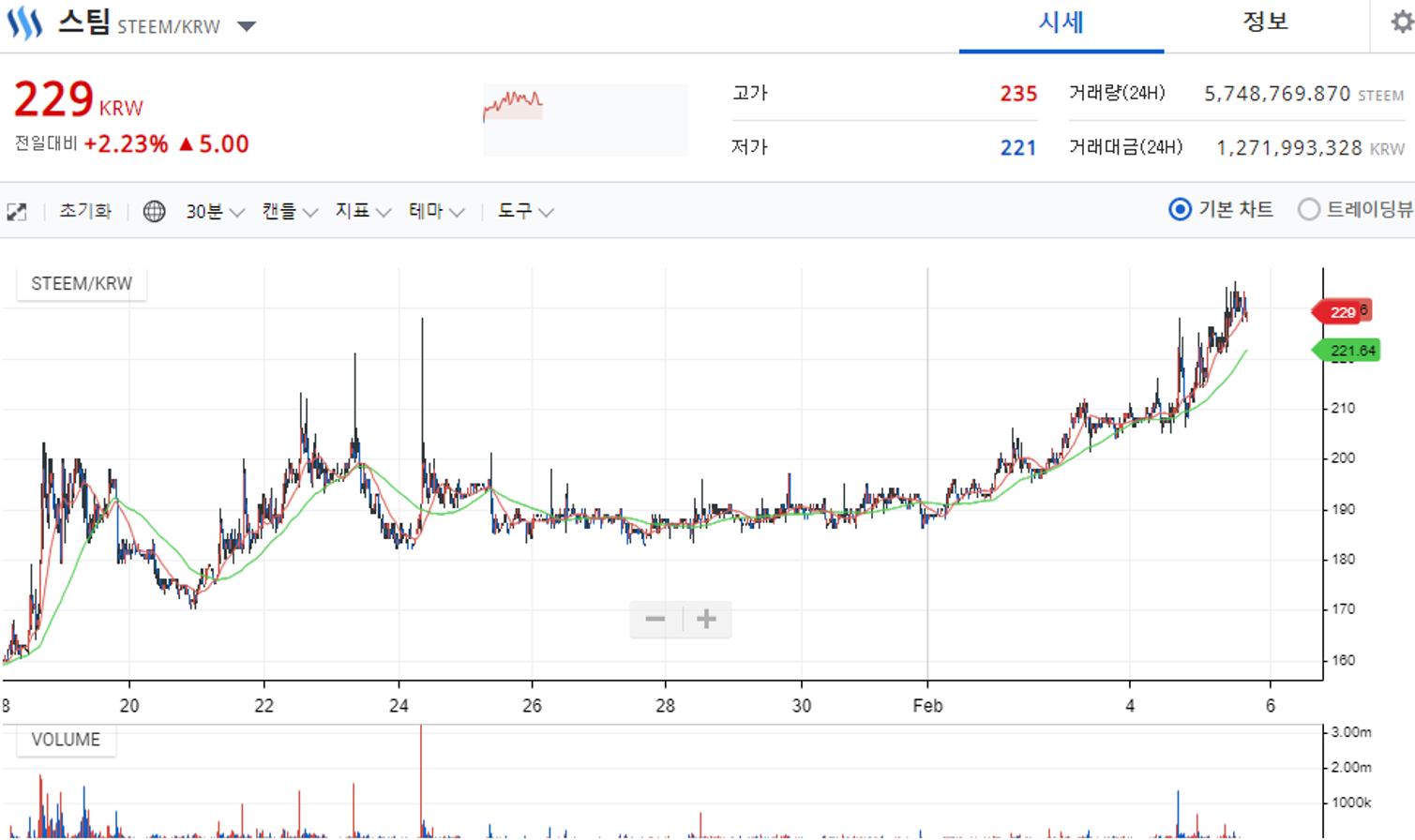
Task: Click the 180 label on the price axis
Action: tap(1343, 560)
